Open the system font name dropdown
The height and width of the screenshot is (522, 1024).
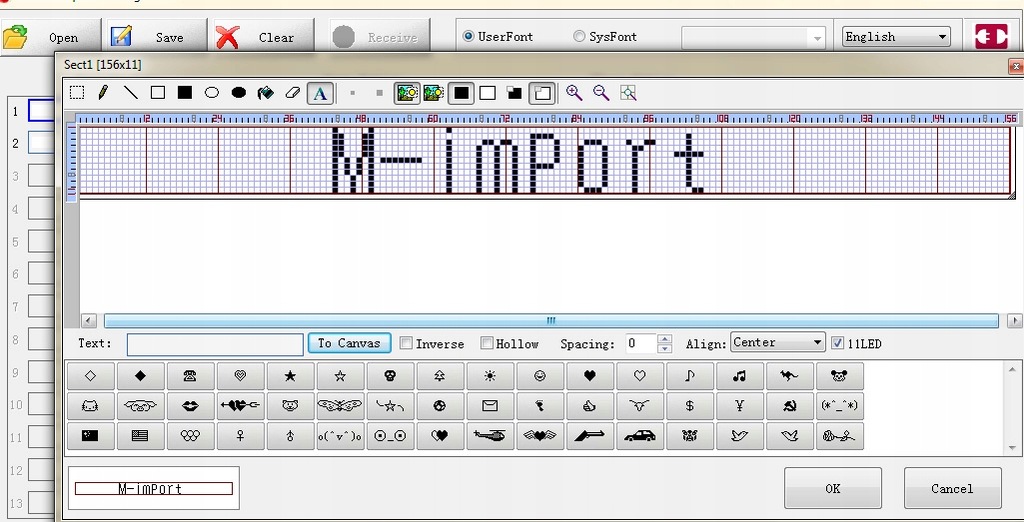pyautogui.click(x=754, y=37)
